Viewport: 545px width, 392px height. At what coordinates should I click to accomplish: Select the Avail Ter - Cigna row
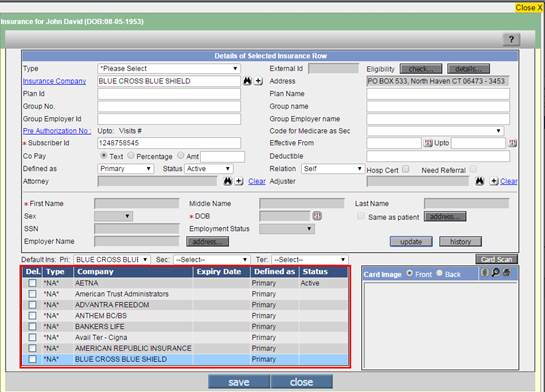coord(185,337)
